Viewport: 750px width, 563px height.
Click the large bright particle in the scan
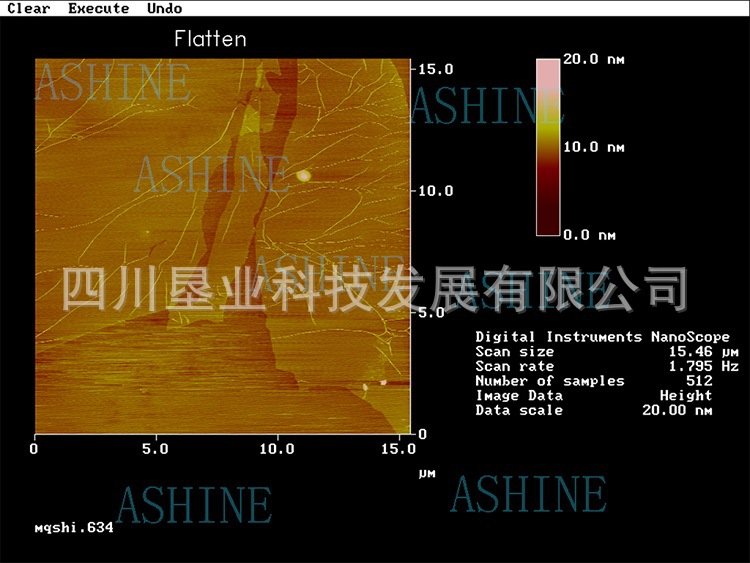pos(303,176)
